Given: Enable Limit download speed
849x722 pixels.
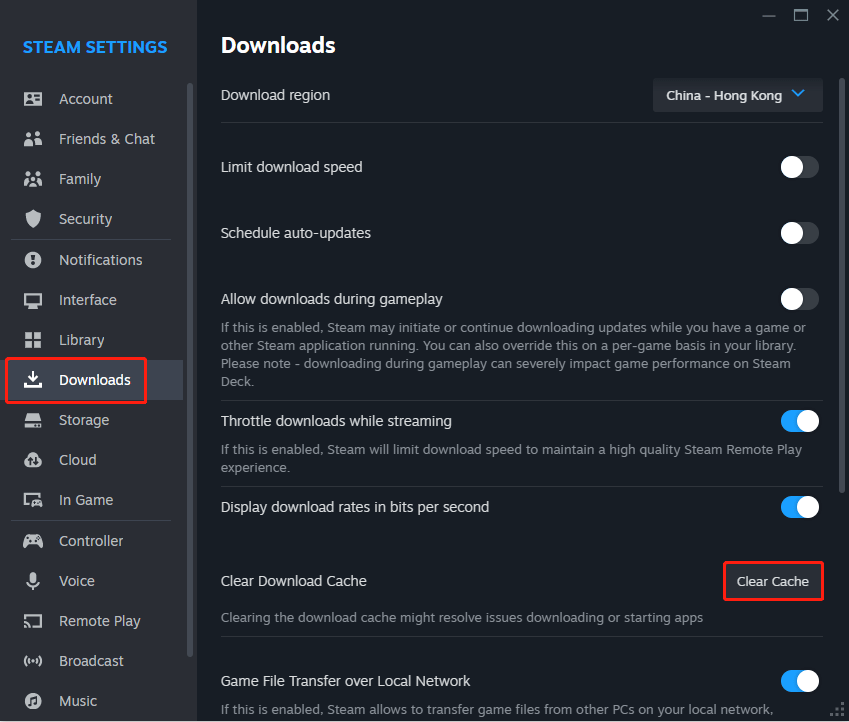Looking at the screenshot, I should 799,167.
